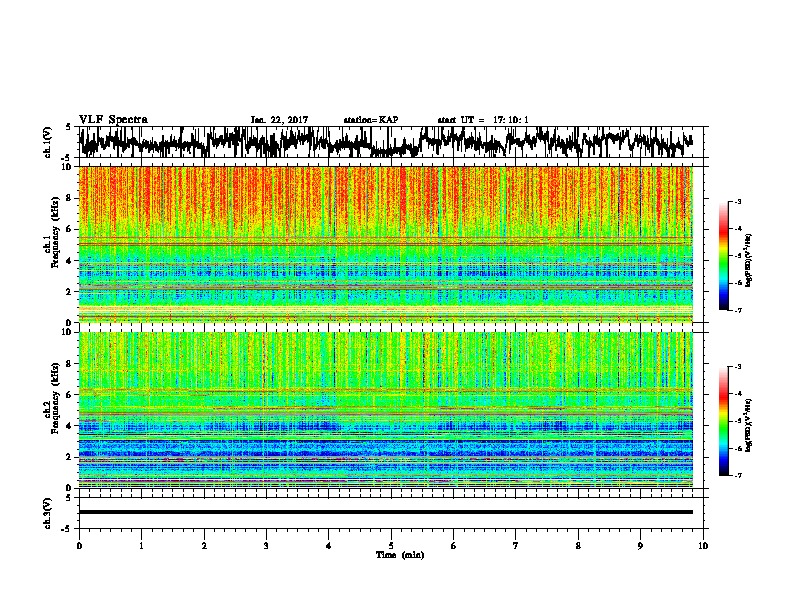The height and width of the screenshot is (612, 792).
Task: Click the "0" frequency tick of ch.2
Action: coord(69,488)
